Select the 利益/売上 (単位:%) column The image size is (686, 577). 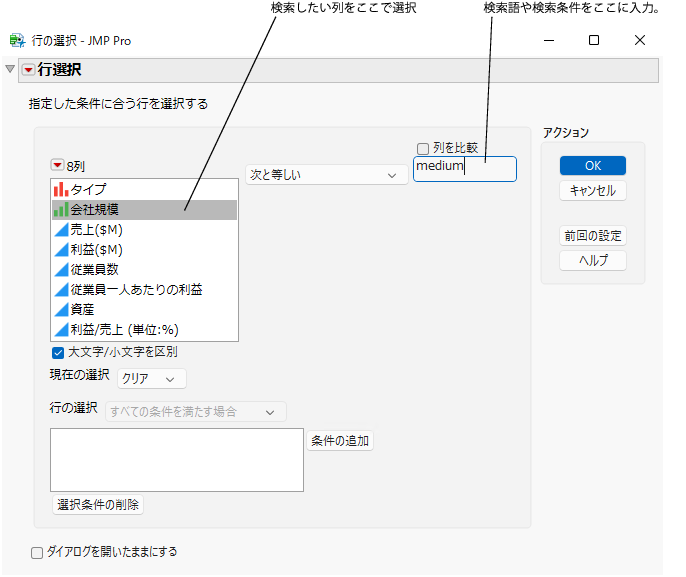point(144,330)
